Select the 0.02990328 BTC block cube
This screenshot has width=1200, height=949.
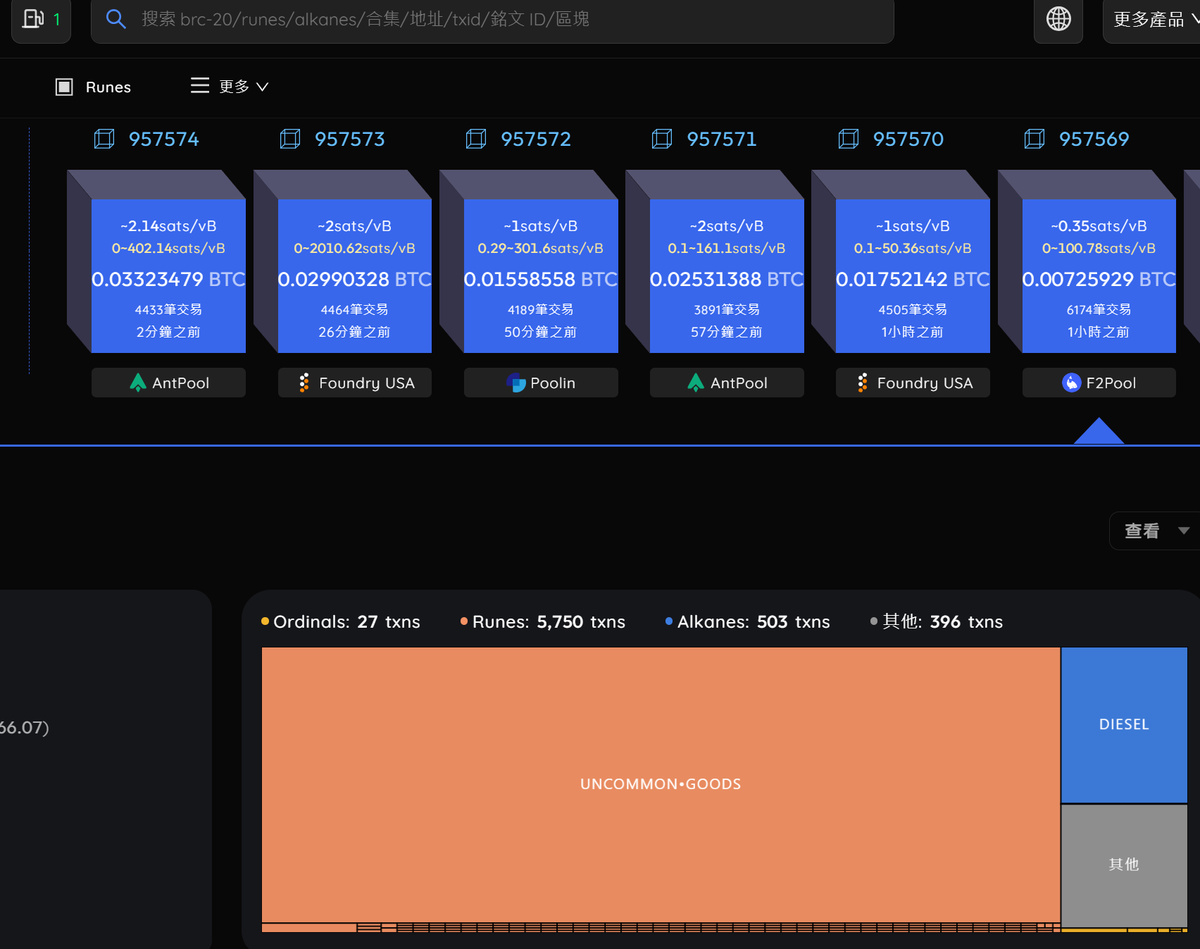coord(354,276)
